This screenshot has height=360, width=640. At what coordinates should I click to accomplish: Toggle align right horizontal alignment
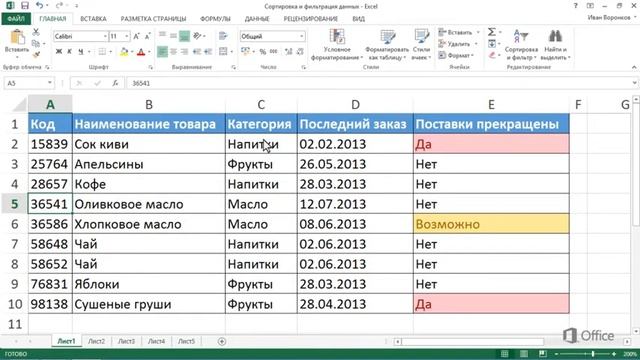(184, 51)
